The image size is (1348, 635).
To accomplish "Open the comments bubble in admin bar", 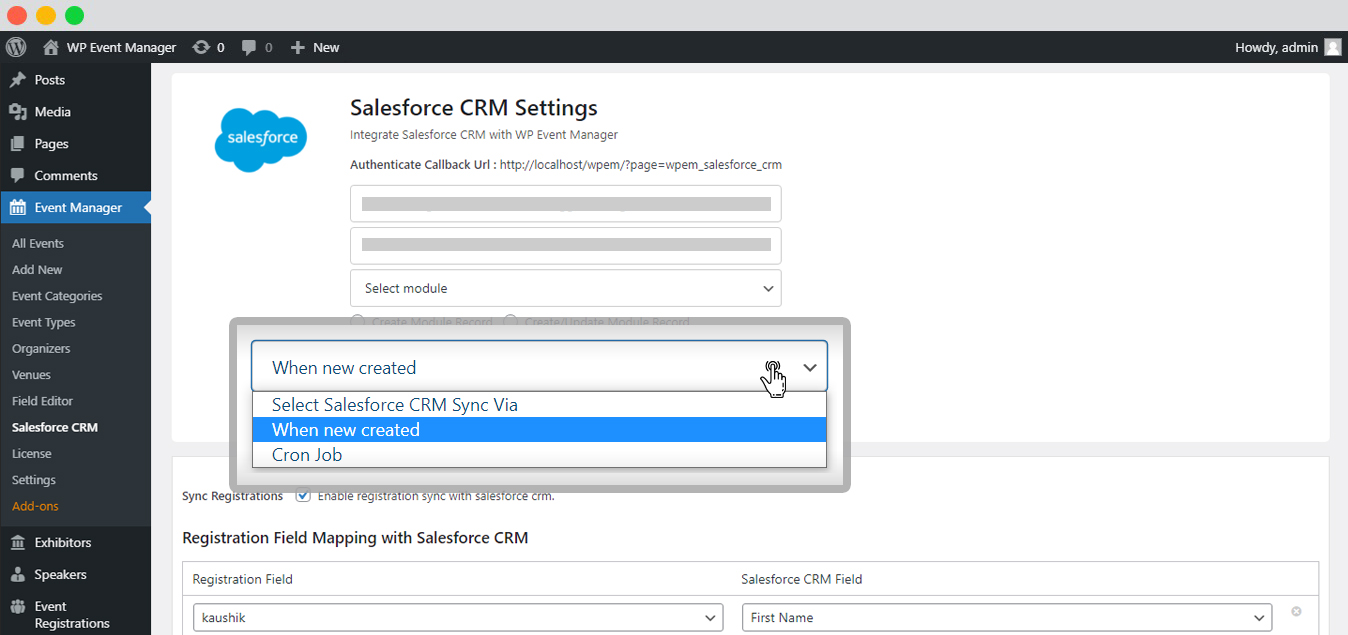I will (250, 47).
